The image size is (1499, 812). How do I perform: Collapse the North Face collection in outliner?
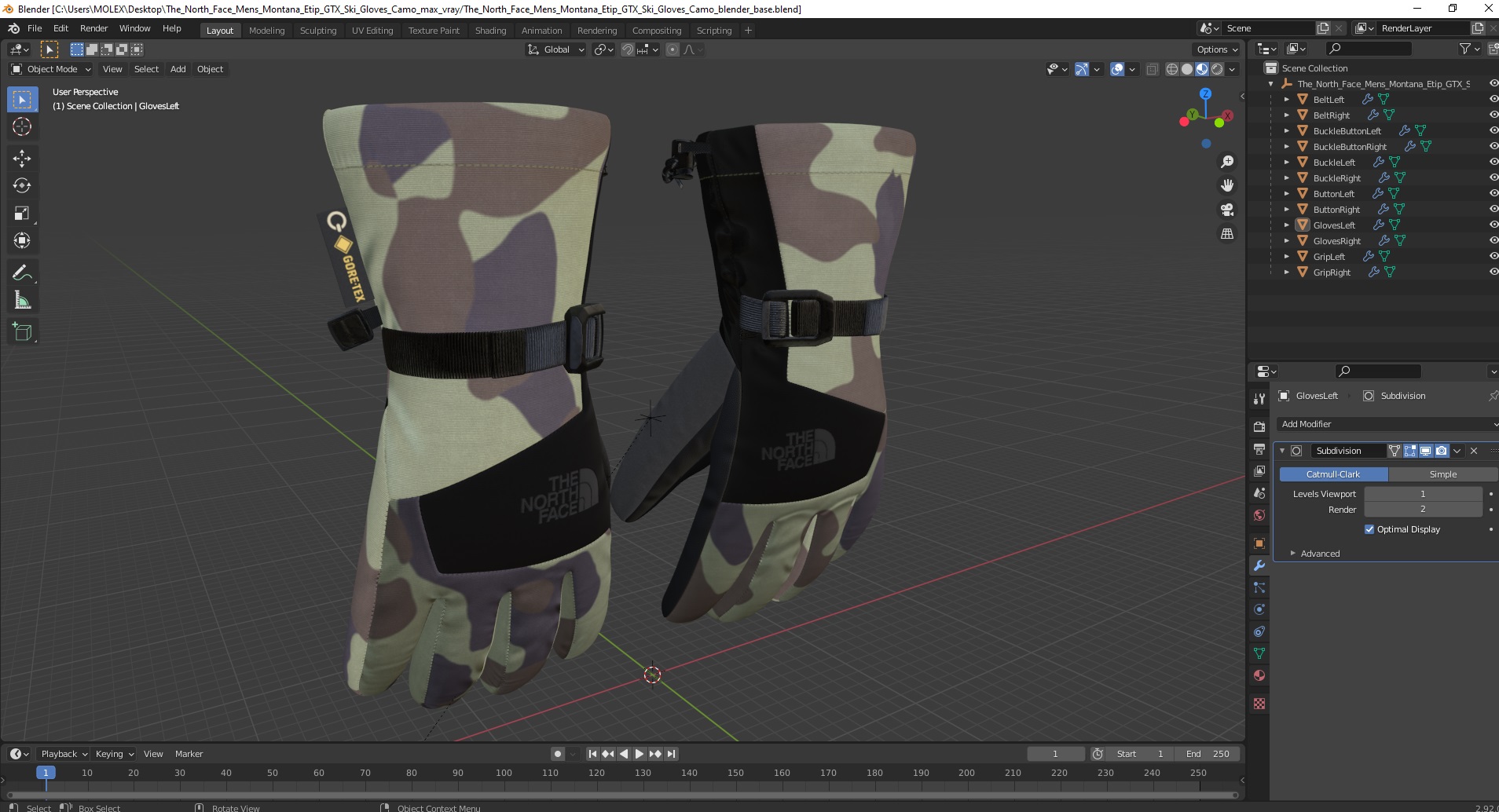click(x=1270, y=84)
